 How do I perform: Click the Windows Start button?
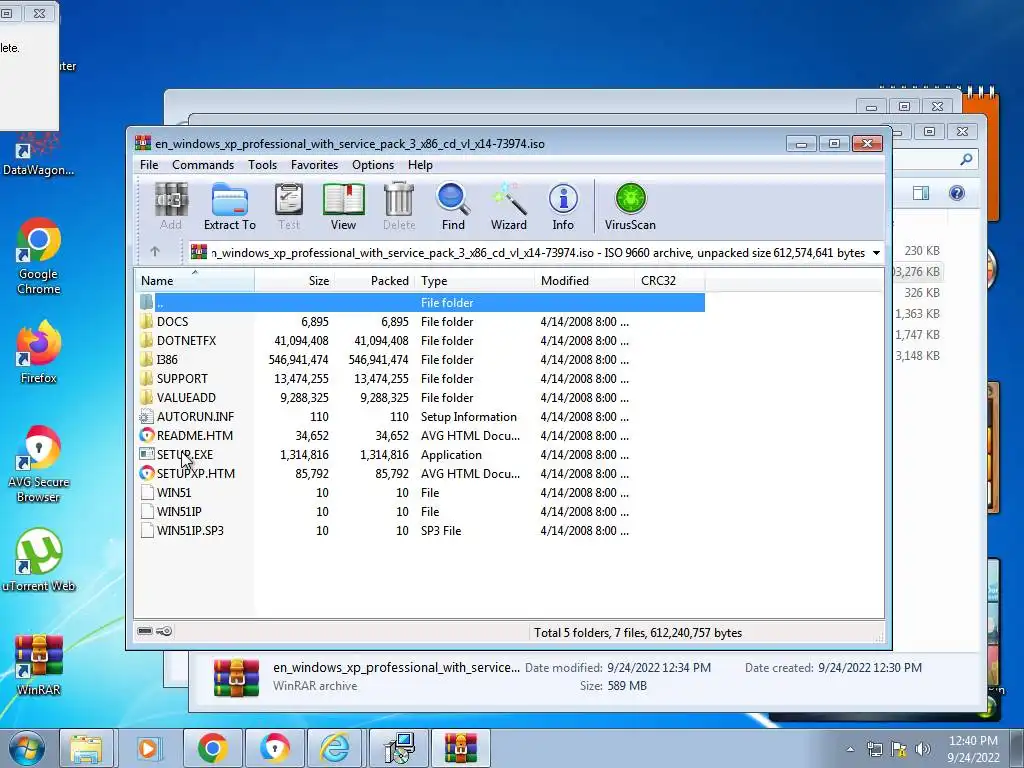coord(27,748)
